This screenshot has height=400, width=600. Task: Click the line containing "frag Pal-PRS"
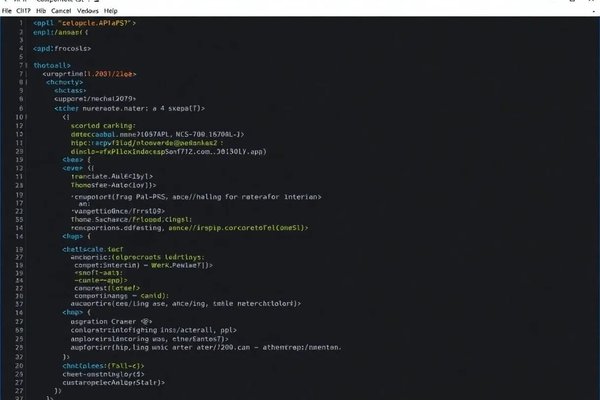[x=196, y=197]
